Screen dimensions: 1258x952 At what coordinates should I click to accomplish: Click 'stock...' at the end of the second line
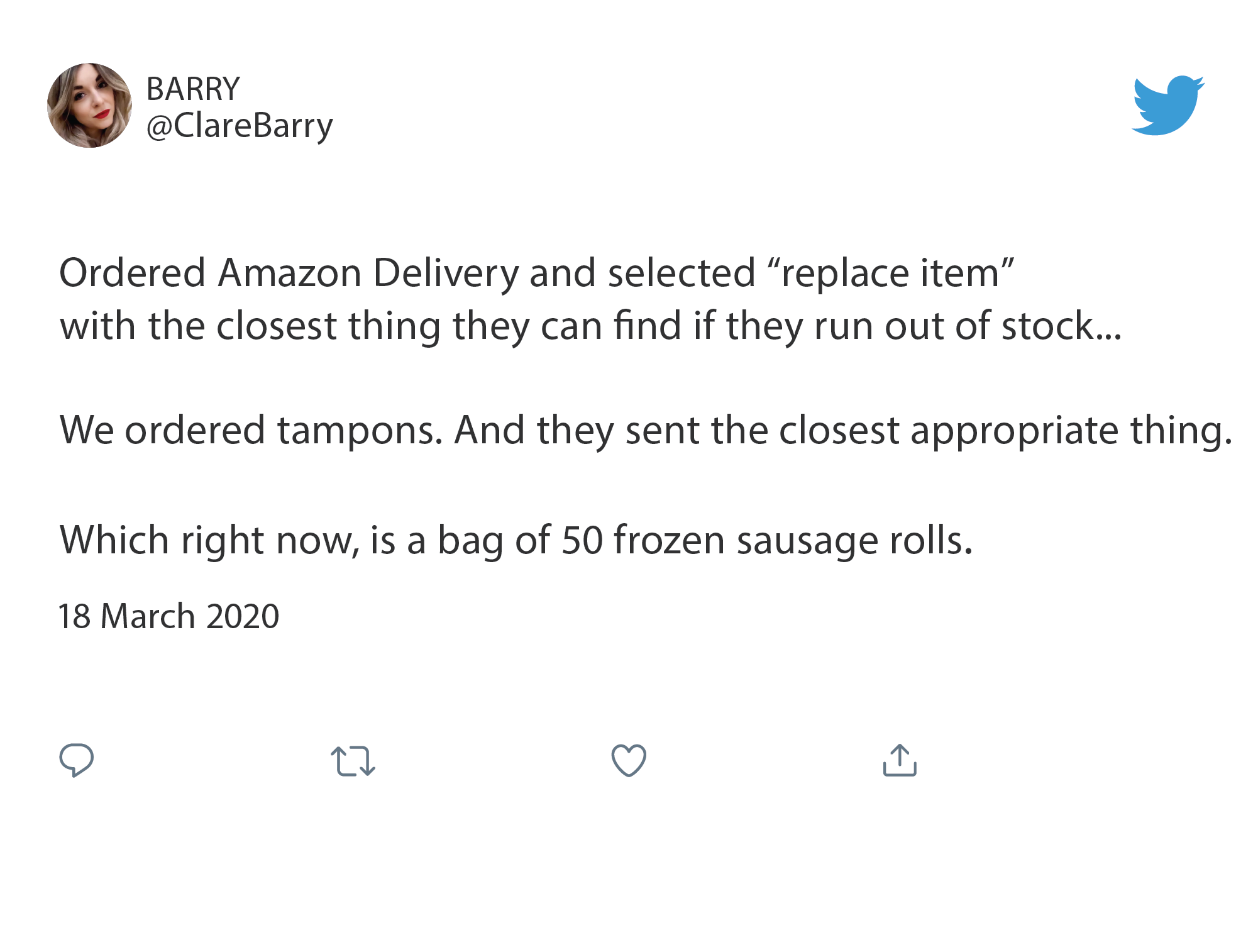(x=1061, y=326)
